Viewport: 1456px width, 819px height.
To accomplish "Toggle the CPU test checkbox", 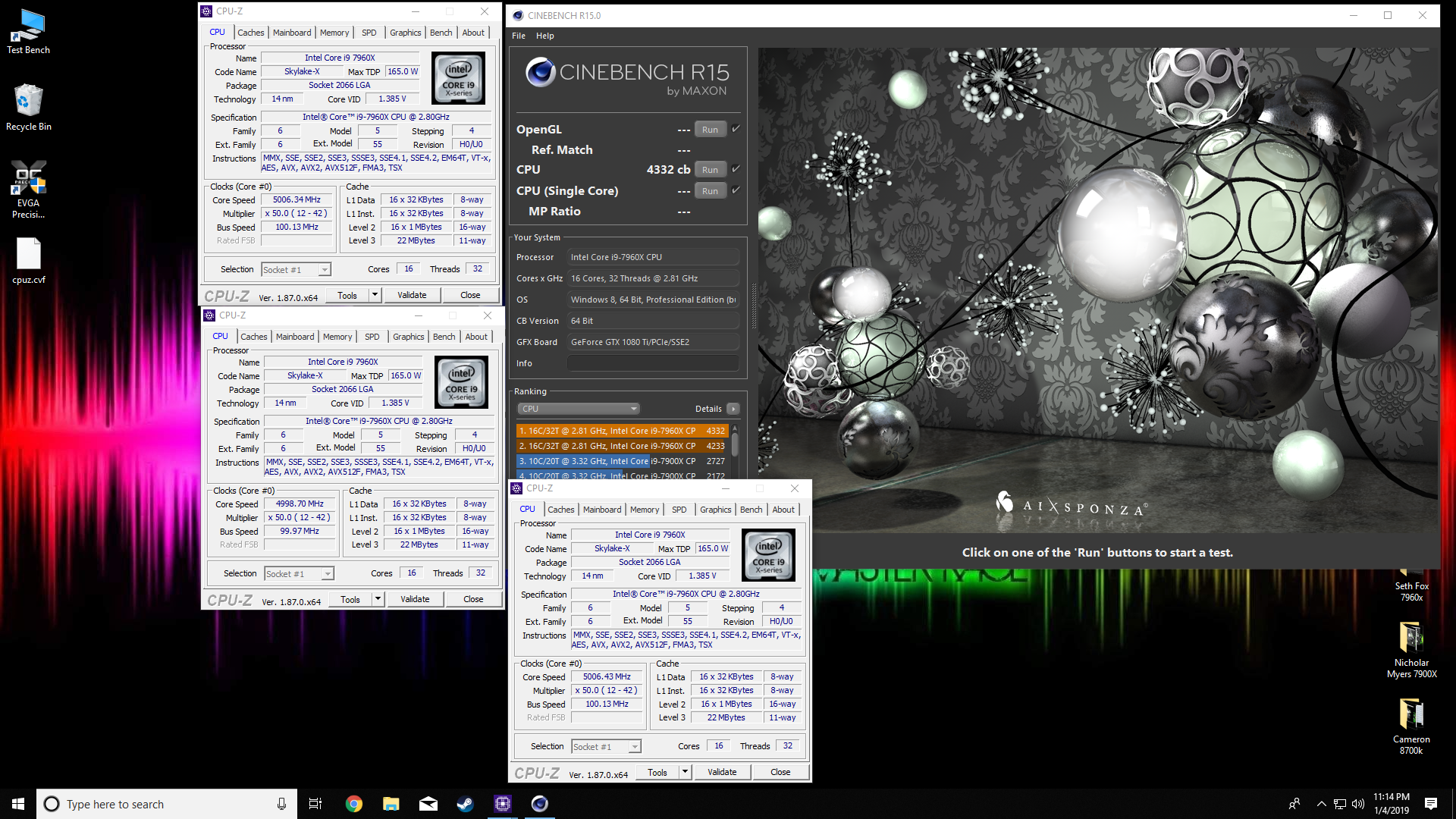I will click(736, 169).
